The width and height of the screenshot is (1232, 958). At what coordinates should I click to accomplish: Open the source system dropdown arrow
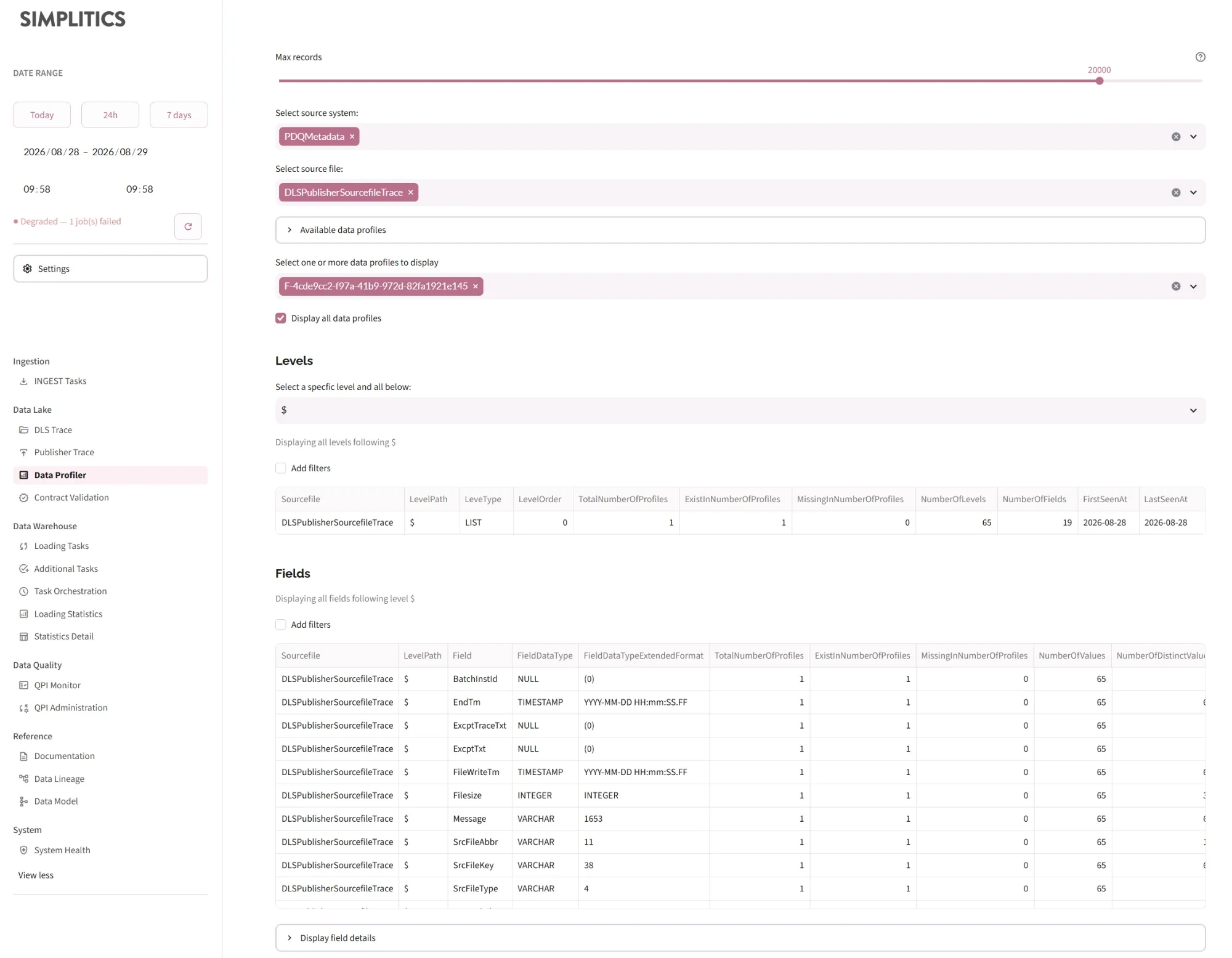coord(1193,137)
